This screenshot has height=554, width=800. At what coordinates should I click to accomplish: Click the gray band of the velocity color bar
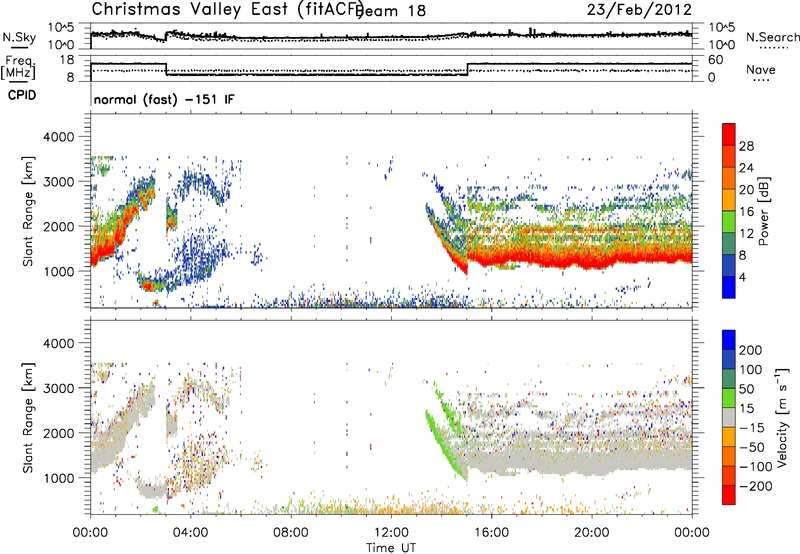click(729, 418)
